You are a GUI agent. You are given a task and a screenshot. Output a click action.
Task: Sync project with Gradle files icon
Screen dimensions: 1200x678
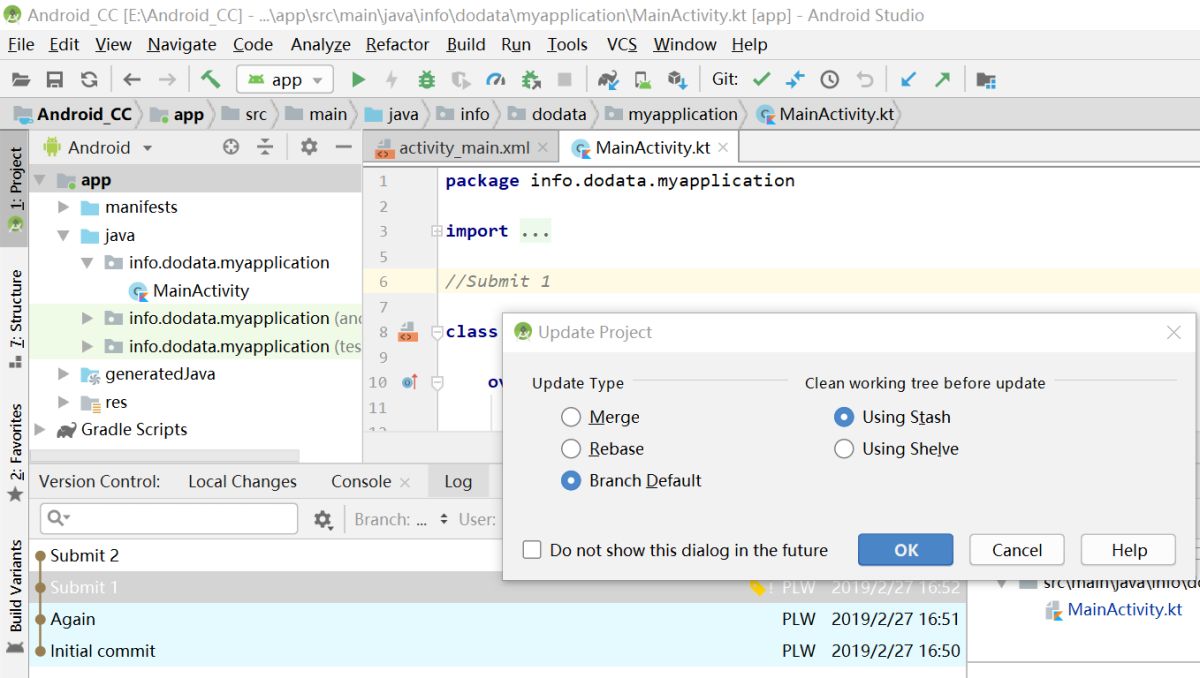608,80
